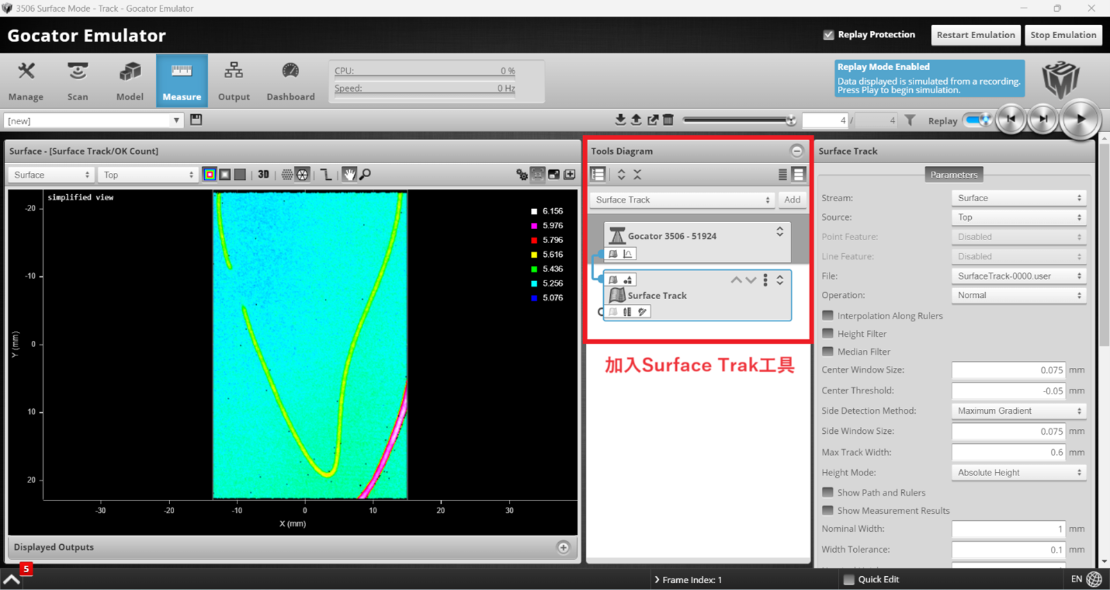Click the replay frame position slider

tap(738, 120)
